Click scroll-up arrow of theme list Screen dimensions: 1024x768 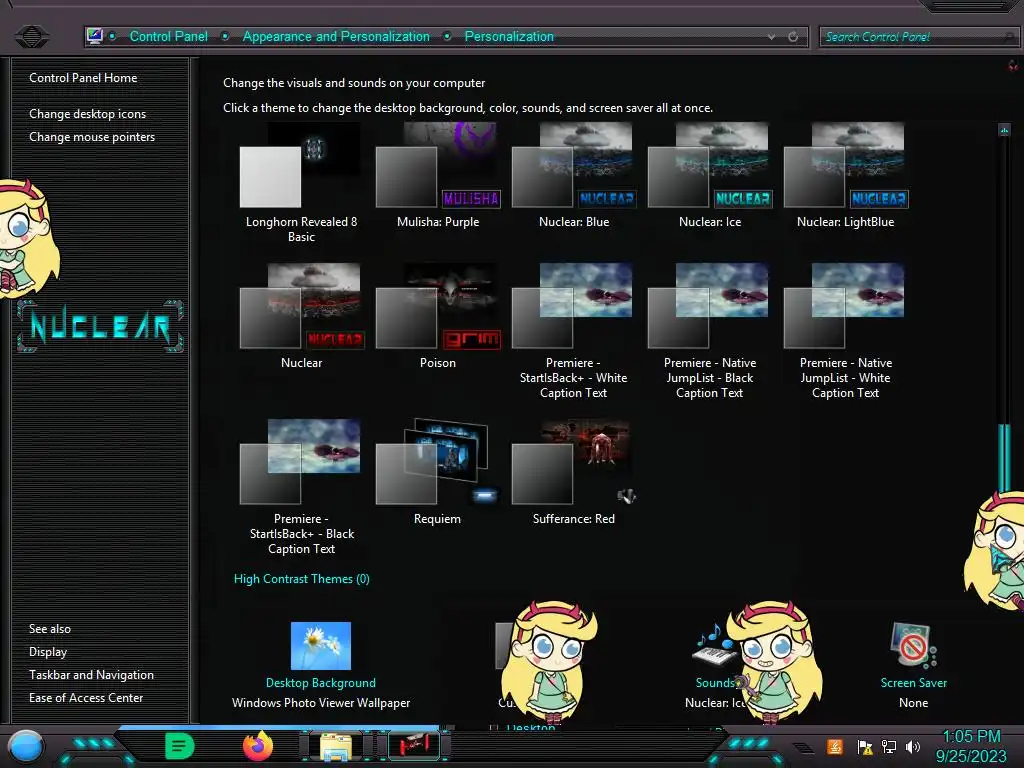click(1004, 129)
